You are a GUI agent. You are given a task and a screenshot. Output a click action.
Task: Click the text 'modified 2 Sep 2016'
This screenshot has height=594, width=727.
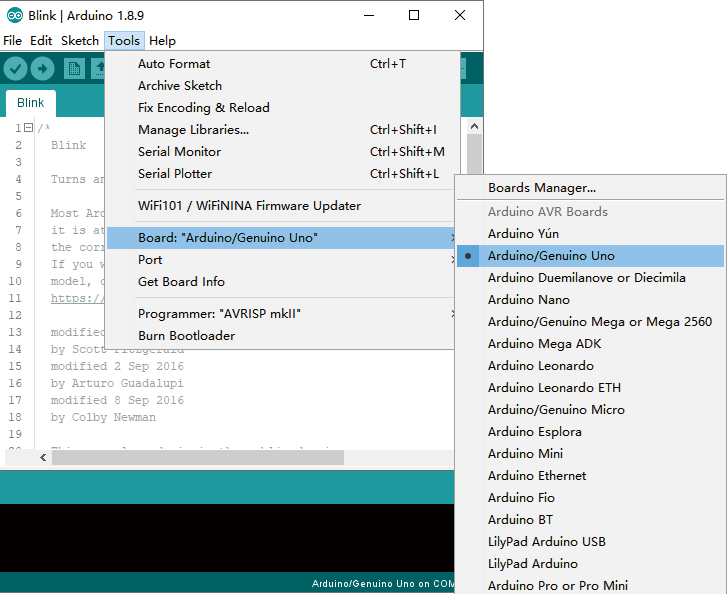[x=117, y=366]
